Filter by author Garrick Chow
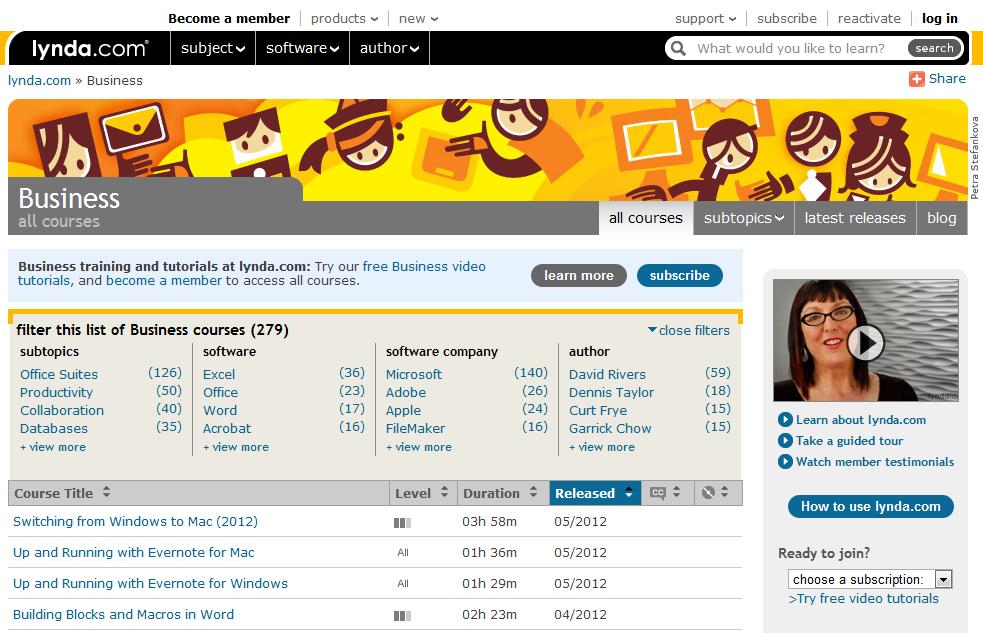The width and height of the screenshot is (983, 633). (610, 429)
